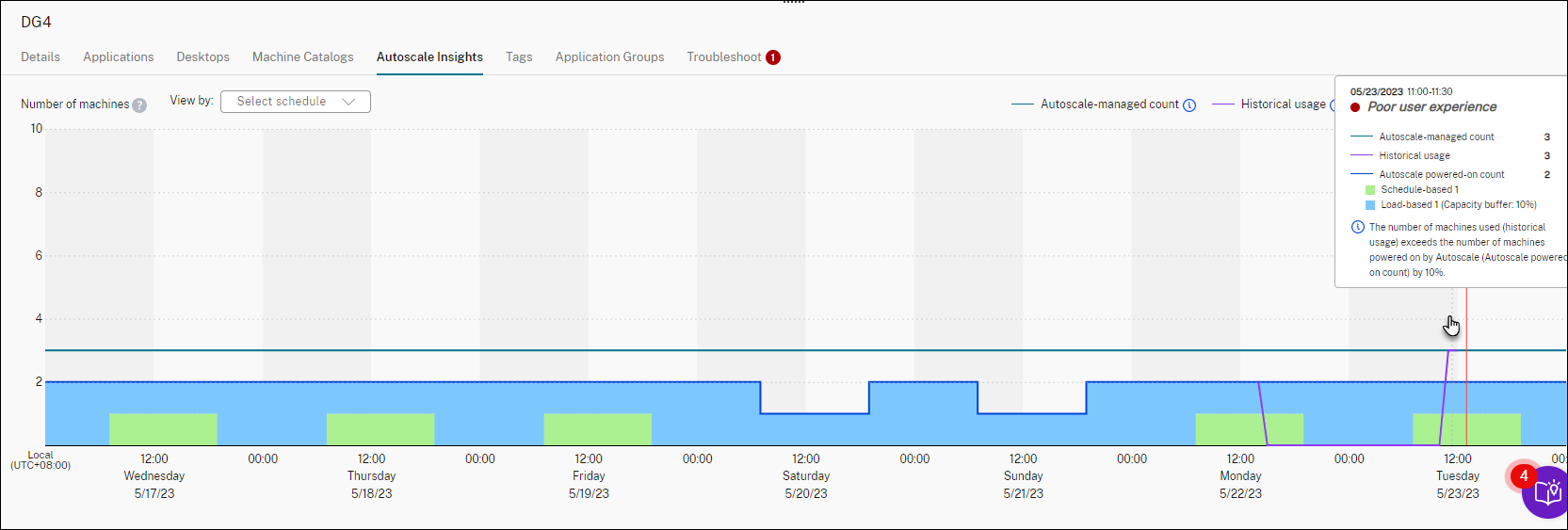Open the Applications tab

[x=119, y=57]
